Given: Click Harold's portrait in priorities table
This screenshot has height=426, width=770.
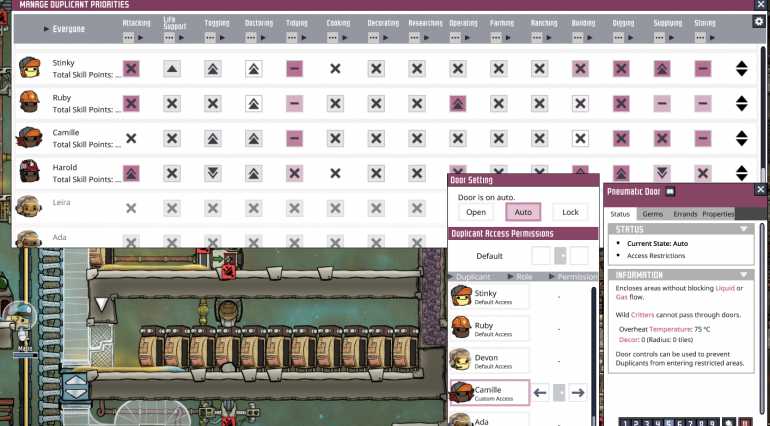Looking at the screenshot, I should click(x=29, y=172).
